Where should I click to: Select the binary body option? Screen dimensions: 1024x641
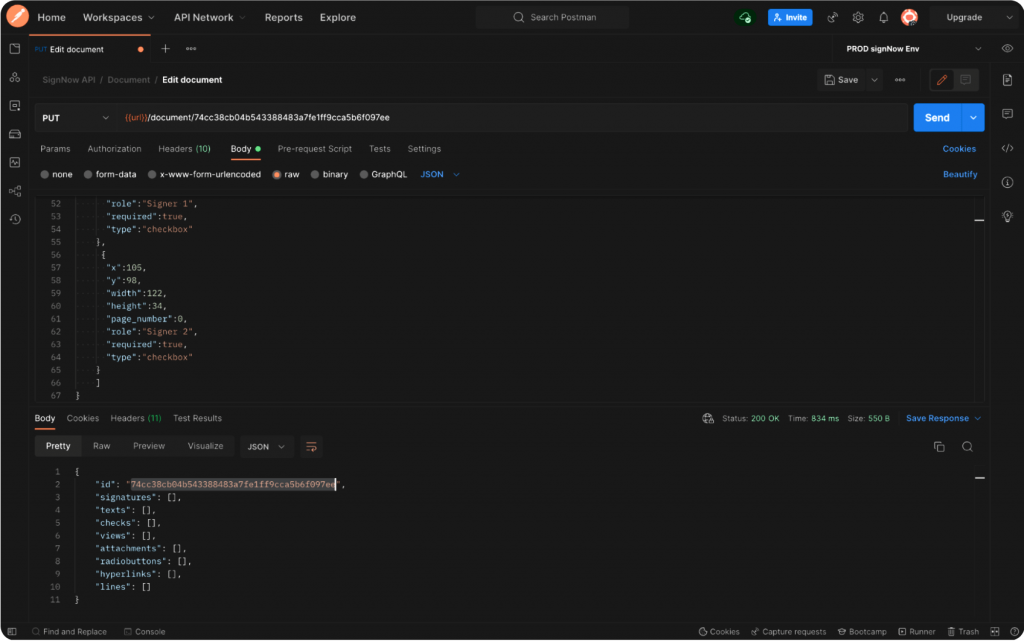click(328, 174)
